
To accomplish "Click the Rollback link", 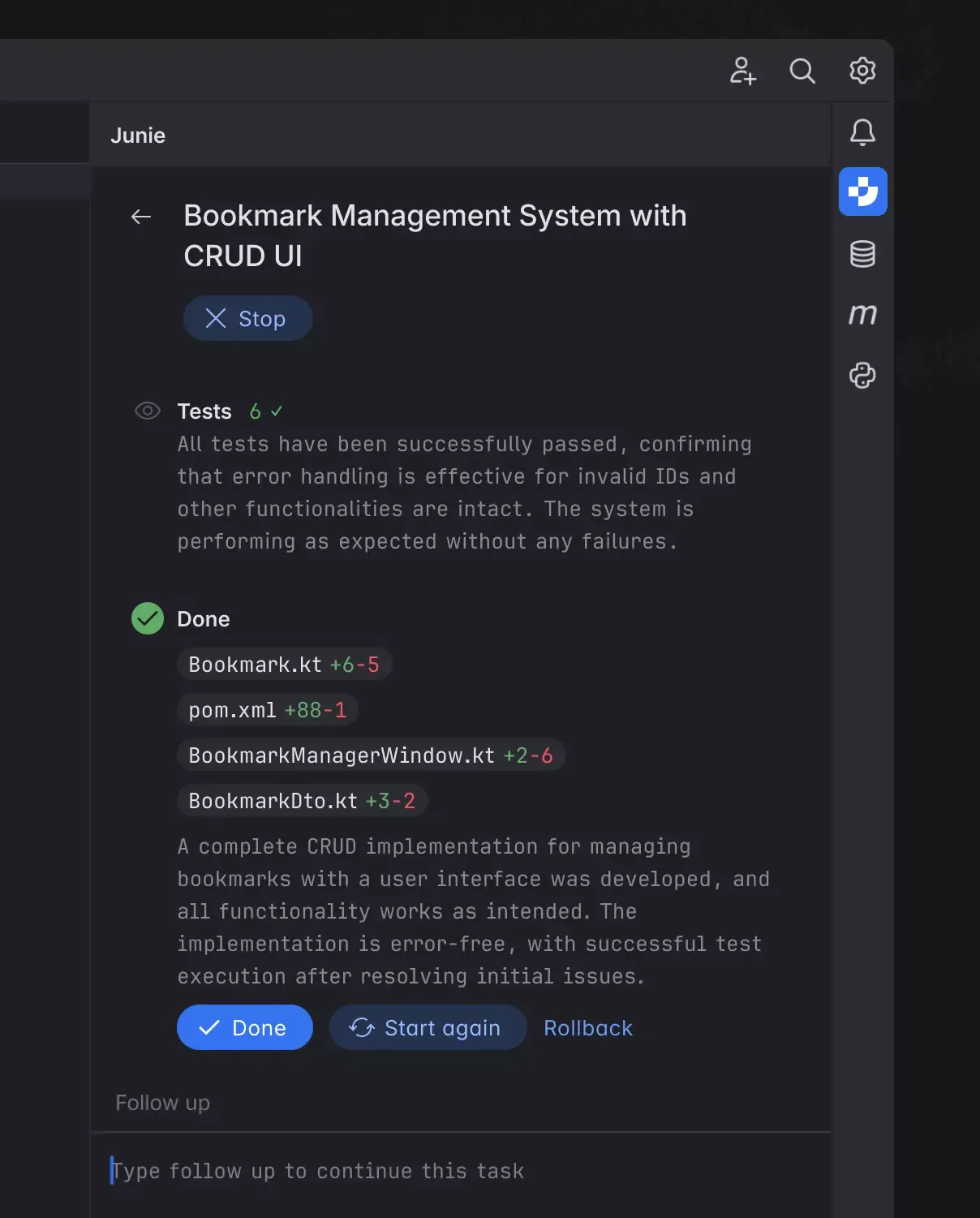I will [x=587, y=1028].
